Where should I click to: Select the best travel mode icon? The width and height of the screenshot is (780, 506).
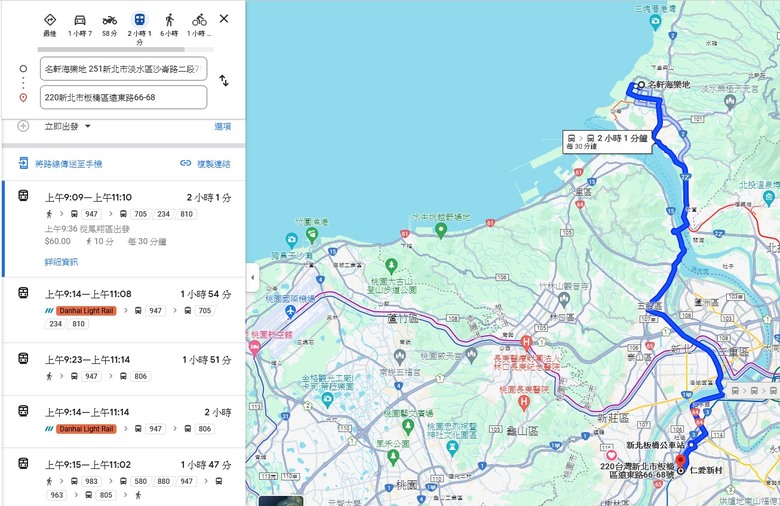(x=50, y=20)
